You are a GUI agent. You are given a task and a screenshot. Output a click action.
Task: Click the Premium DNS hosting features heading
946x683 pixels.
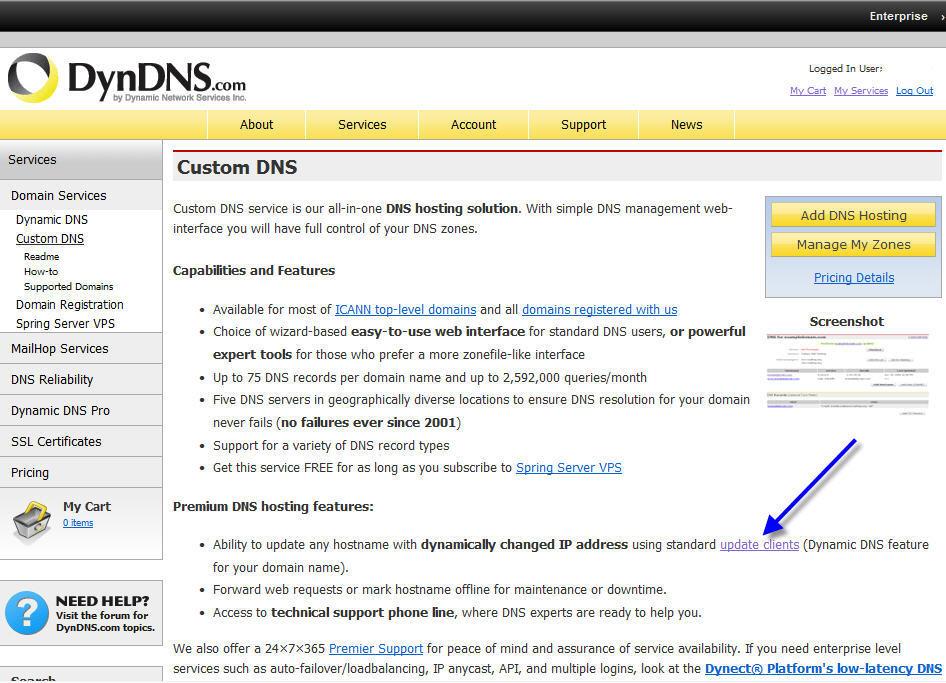pos(273,506)
